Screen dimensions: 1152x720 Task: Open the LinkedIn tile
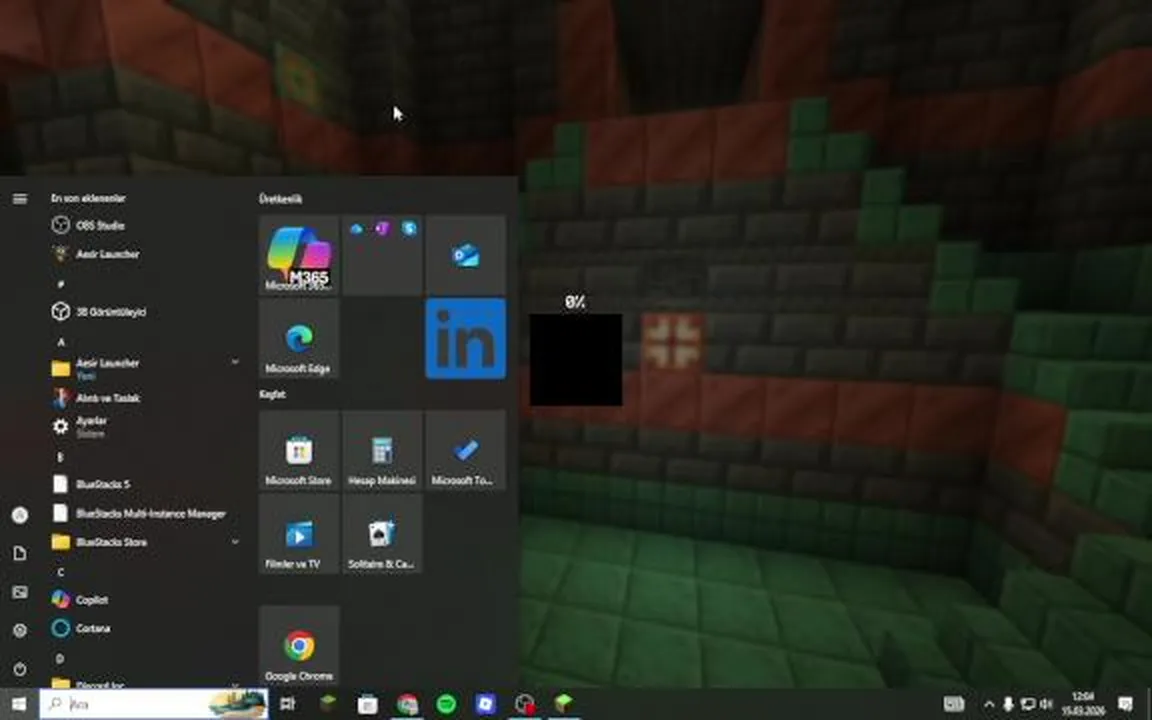click(x=466, y=339)
